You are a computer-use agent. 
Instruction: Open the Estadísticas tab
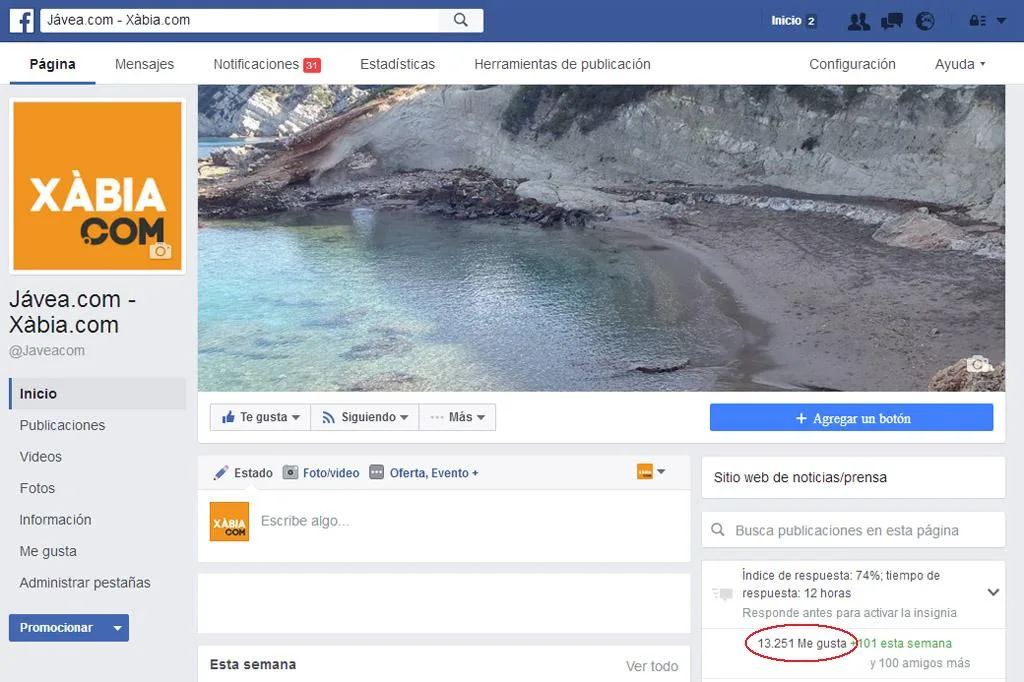click(x=398, y=64)
